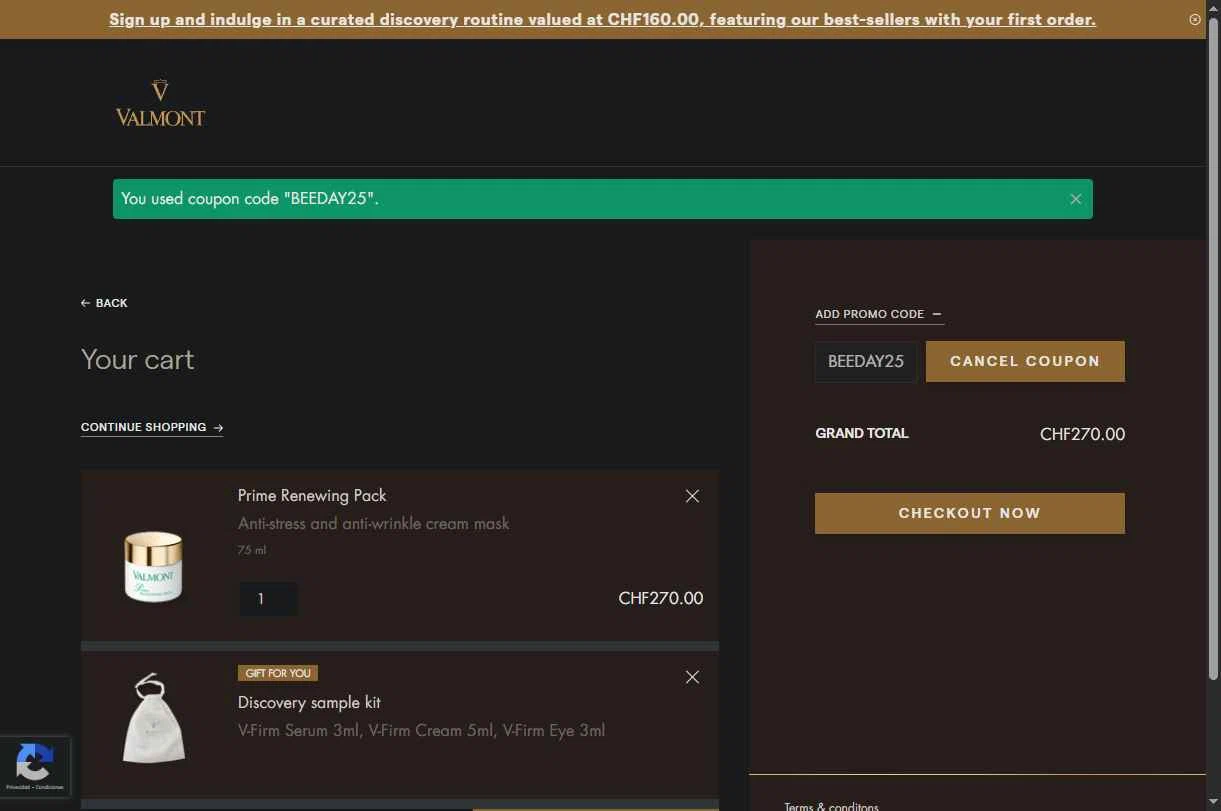Collapse the Add Promo Code section

point(879,314)
